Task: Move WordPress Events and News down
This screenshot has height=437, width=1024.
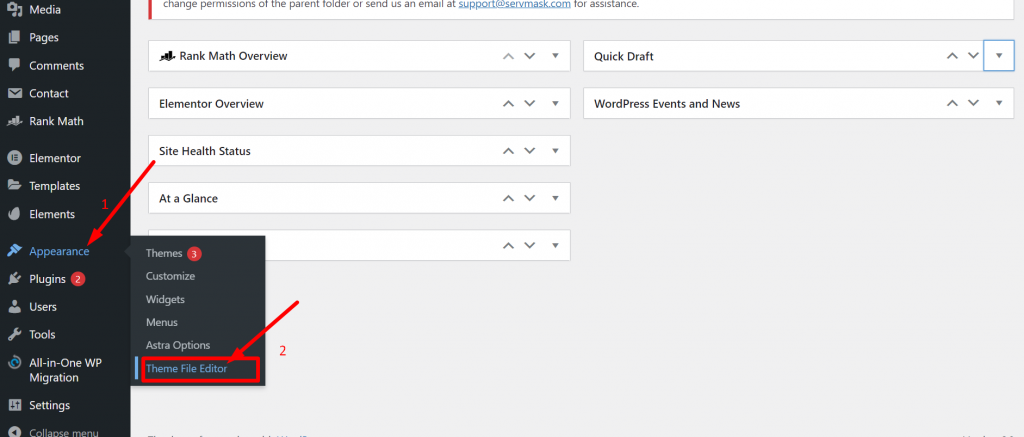Action: click(x=974, y=103)
